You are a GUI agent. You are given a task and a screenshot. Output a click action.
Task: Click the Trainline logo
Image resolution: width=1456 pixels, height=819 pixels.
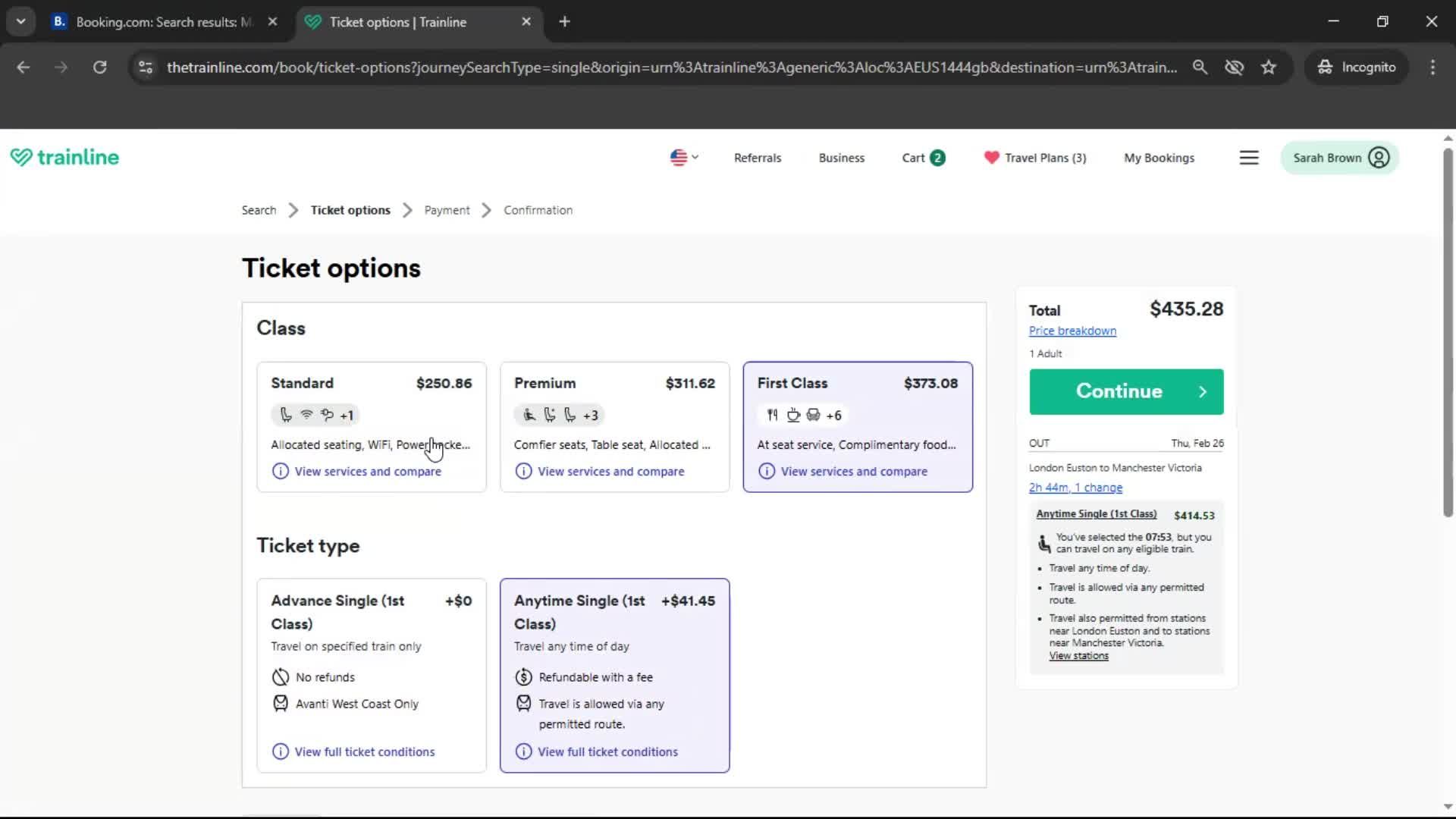click(x=64, y=157)
